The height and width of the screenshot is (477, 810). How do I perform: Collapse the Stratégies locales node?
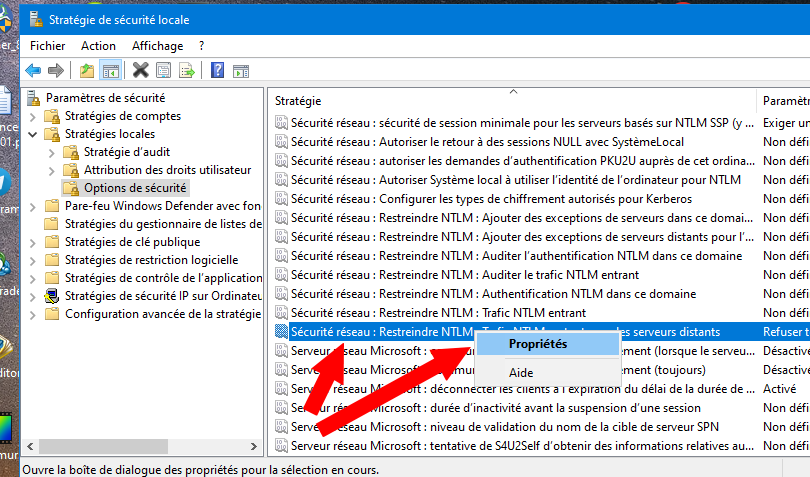[x=33, y=134]
